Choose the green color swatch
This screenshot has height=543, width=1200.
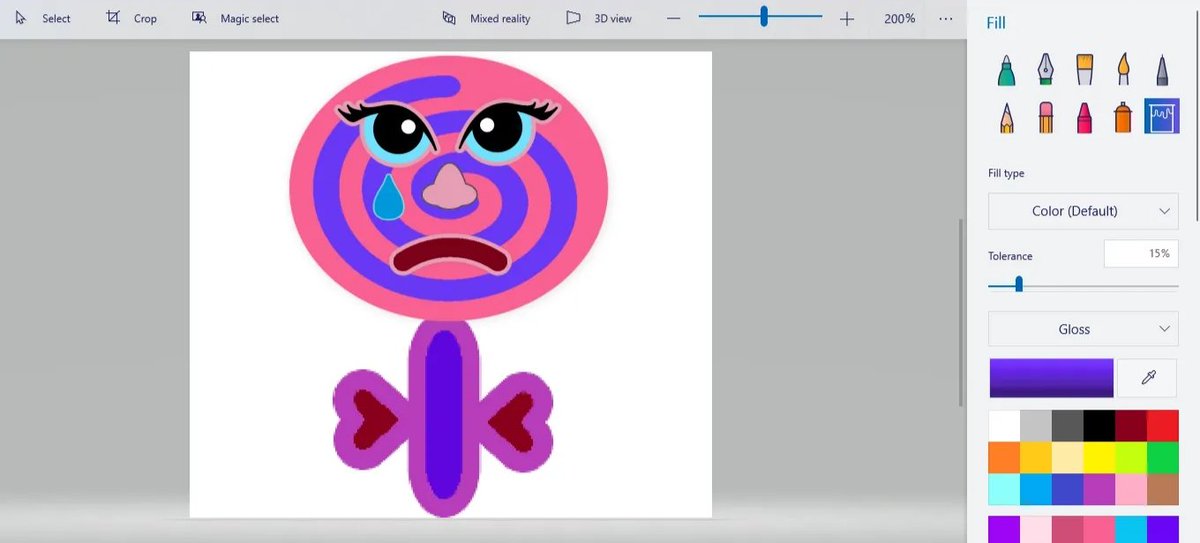click(x=1163, y=457)
